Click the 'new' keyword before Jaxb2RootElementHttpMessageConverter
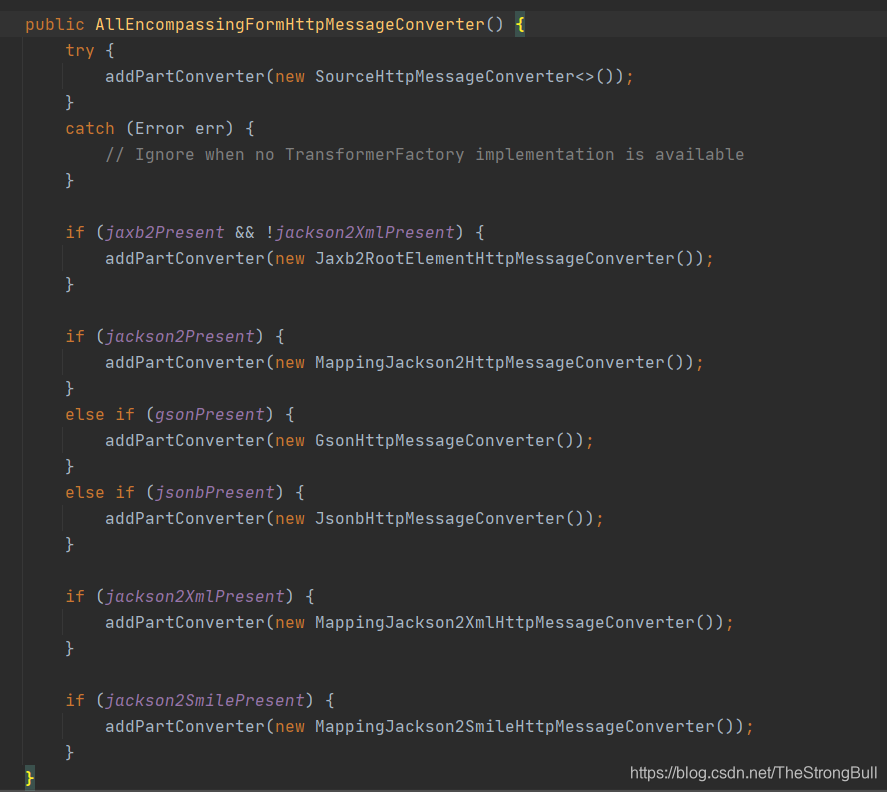 coord(290,259)
